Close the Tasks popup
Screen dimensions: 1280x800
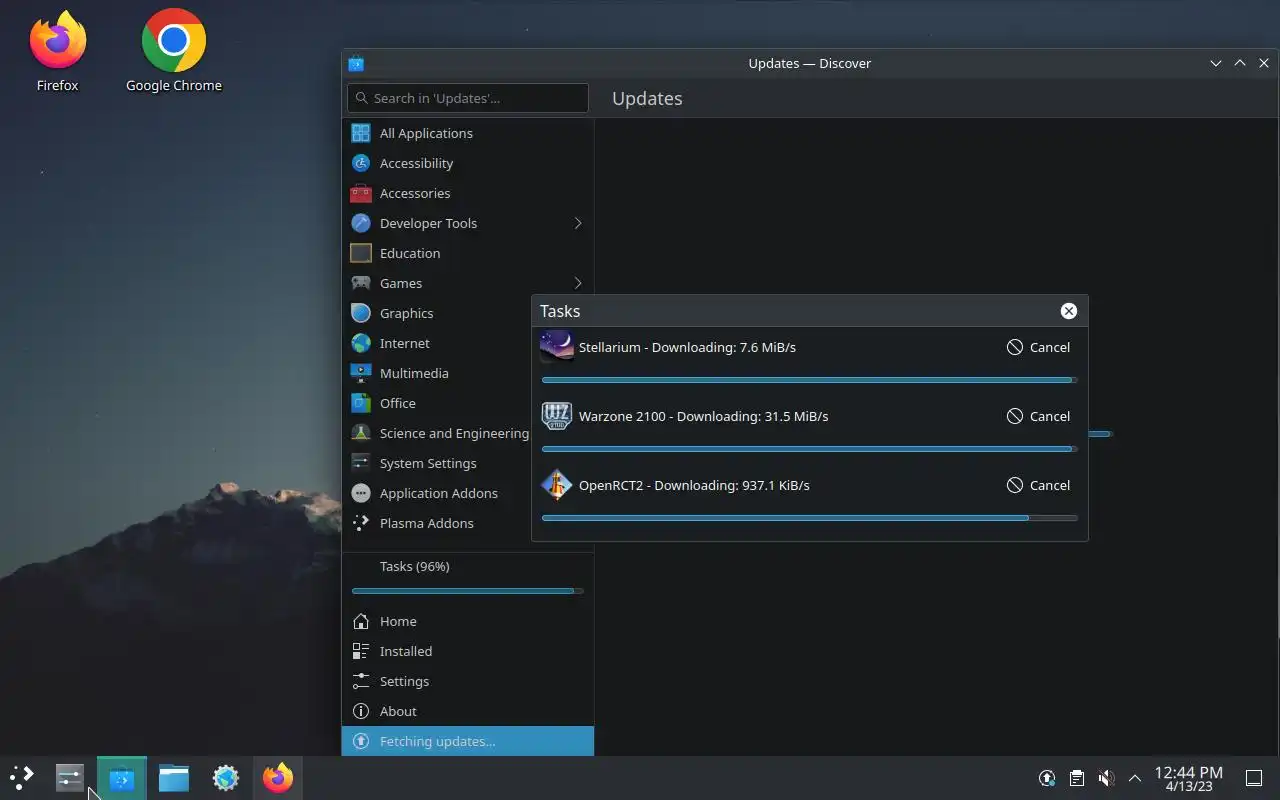(x=1069, y=311)
